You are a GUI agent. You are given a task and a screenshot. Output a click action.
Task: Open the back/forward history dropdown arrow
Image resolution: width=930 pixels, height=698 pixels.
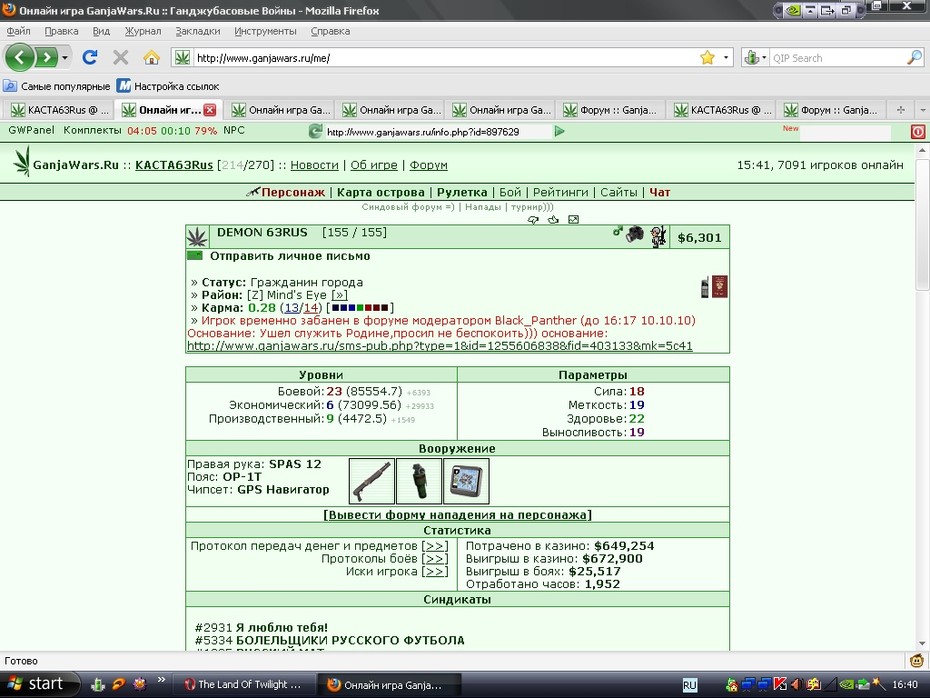pos(64,58)
